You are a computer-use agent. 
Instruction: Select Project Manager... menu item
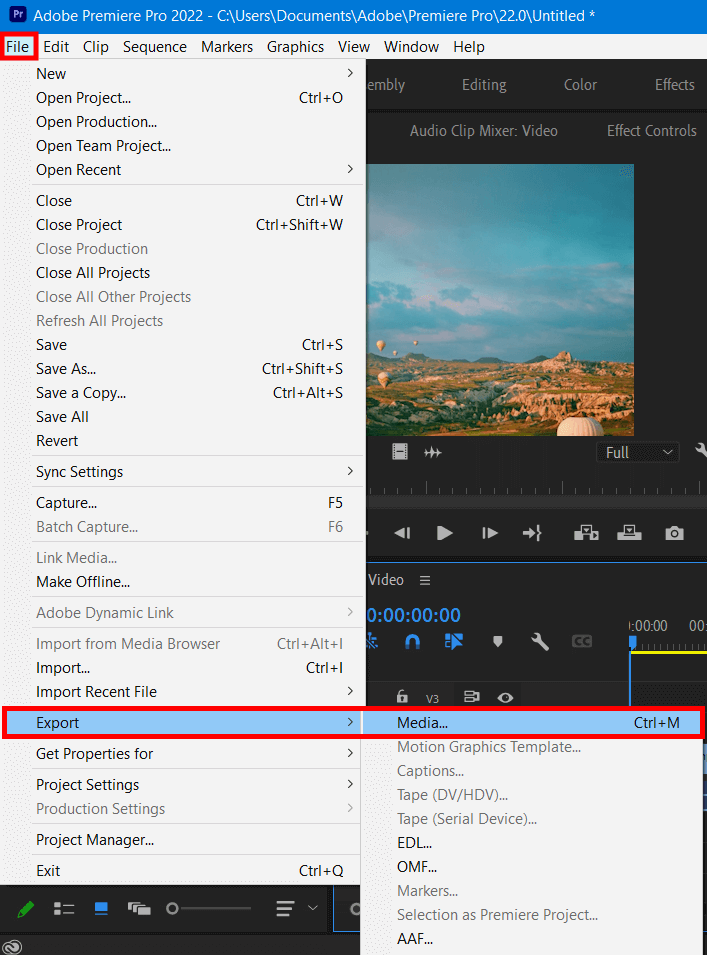click(183, 840)
